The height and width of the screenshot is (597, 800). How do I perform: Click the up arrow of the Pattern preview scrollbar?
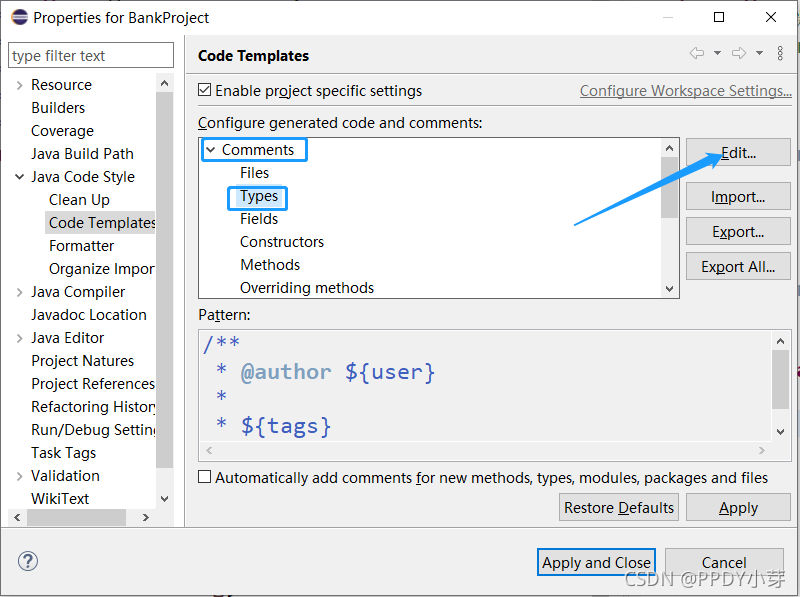[780, 341]
